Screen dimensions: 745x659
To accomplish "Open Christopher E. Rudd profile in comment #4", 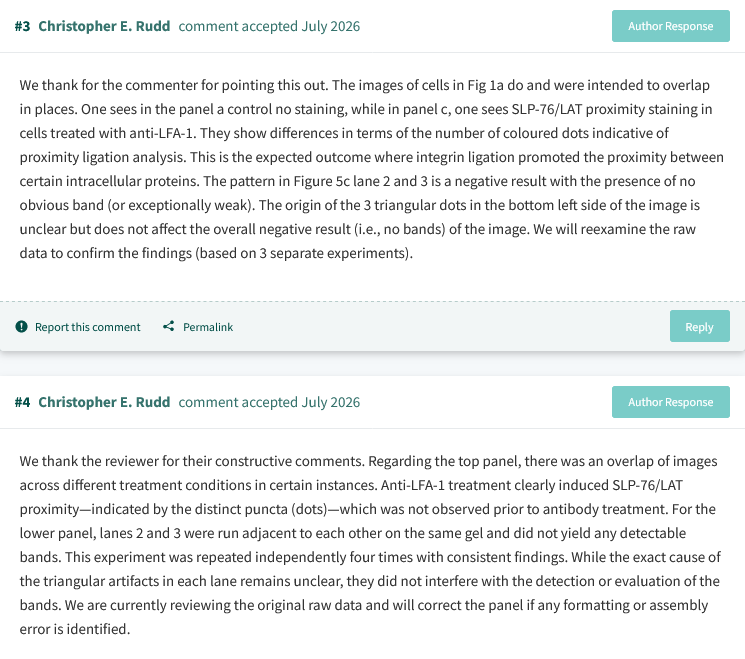I will pyautogui.click(x=104, y=402).
